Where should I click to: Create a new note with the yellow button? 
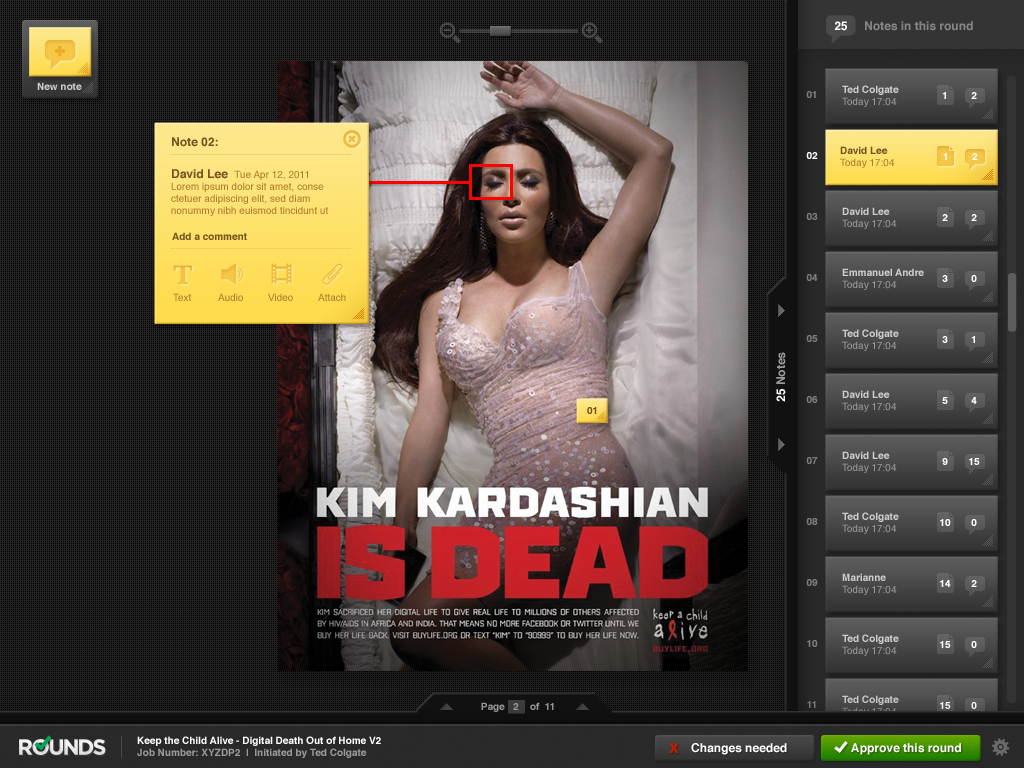point(59,59)
